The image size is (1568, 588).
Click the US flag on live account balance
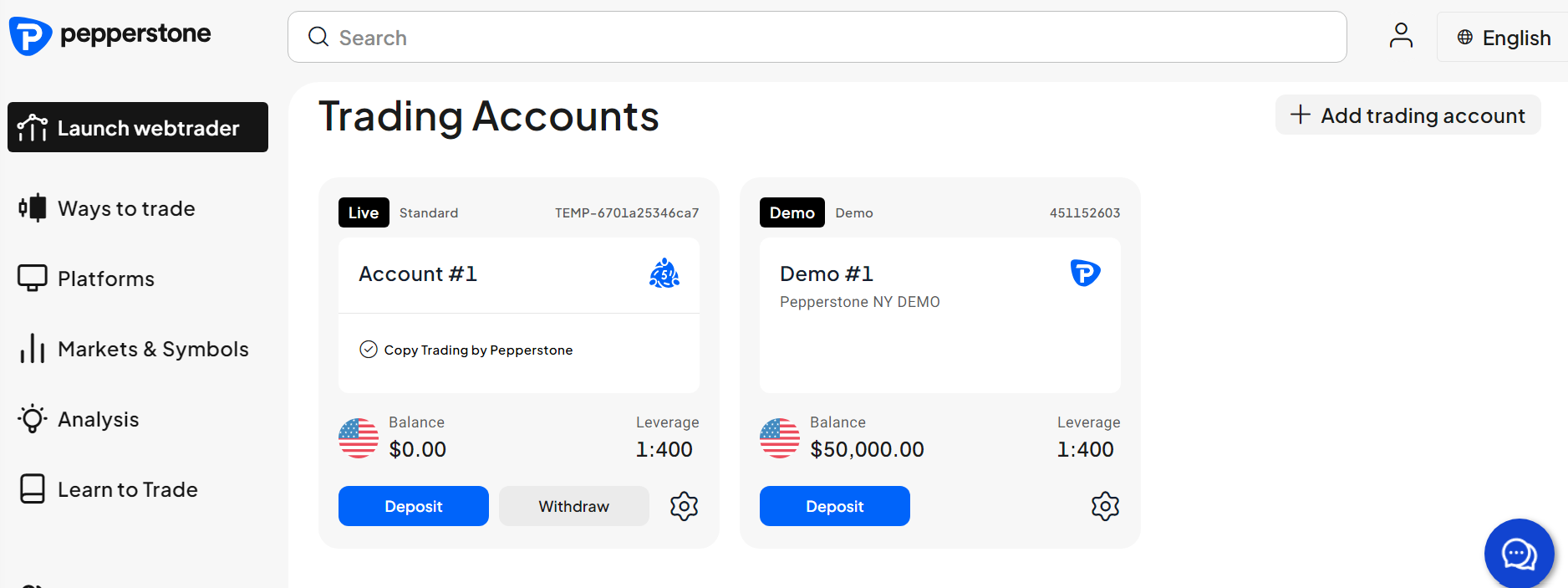(x=359, y=437)
